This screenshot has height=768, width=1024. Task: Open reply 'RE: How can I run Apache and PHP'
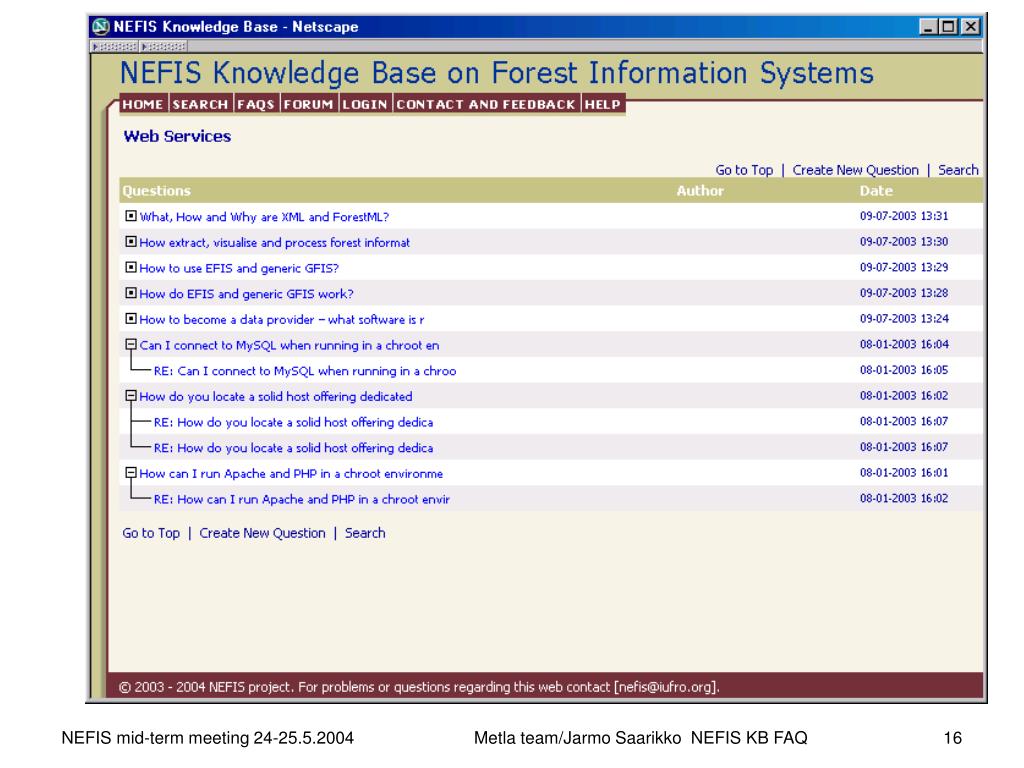[x=302, y=500]
